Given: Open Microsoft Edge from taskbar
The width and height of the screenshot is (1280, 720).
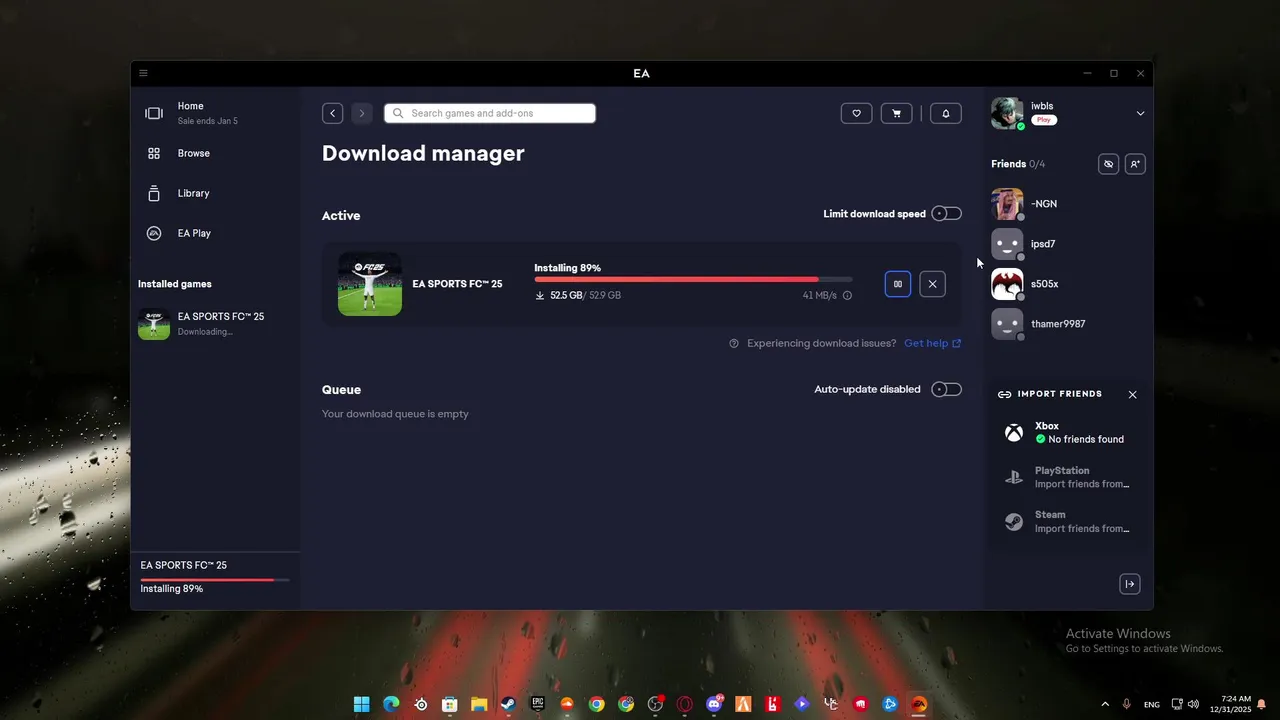Looking at the screenshot, I should tap(391, 704).
